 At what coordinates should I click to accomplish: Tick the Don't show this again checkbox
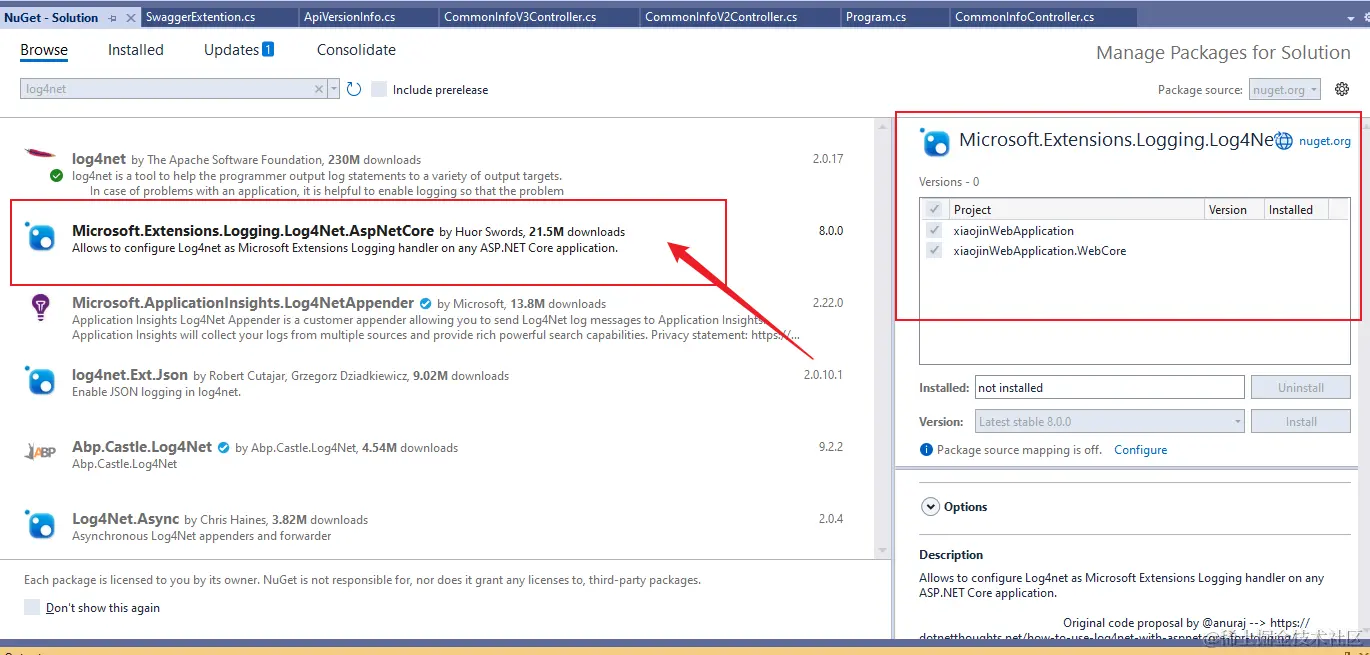coord(32,607)
